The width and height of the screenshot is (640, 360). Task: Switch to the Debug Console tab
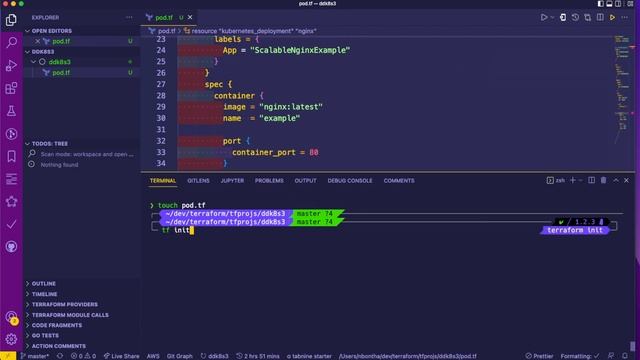point(350,181)
